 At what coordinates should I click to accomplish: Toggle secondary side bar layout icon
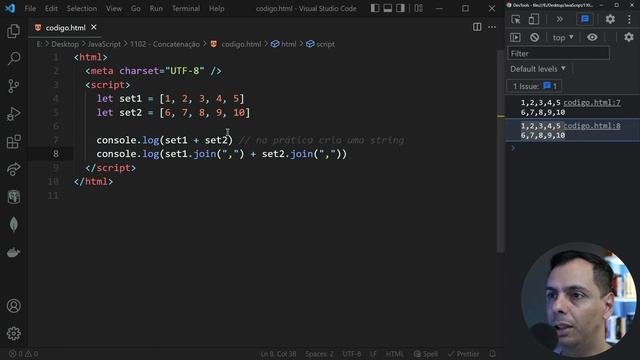point(400,8)
